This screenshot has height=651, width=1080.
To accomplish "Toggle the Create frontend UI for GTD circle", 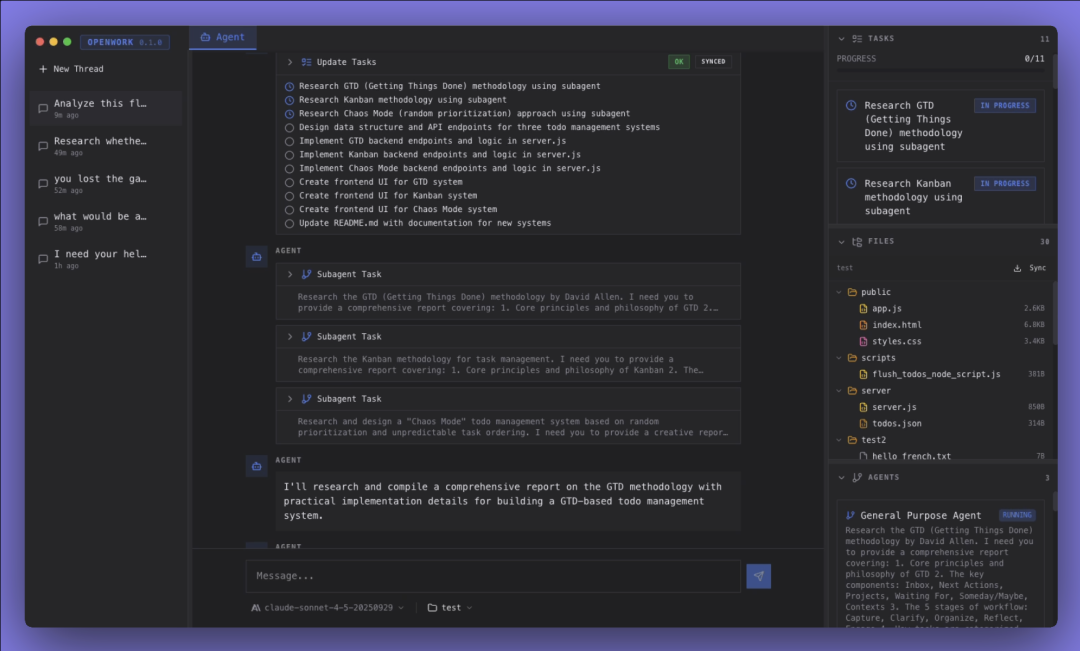I will point(290,182).
